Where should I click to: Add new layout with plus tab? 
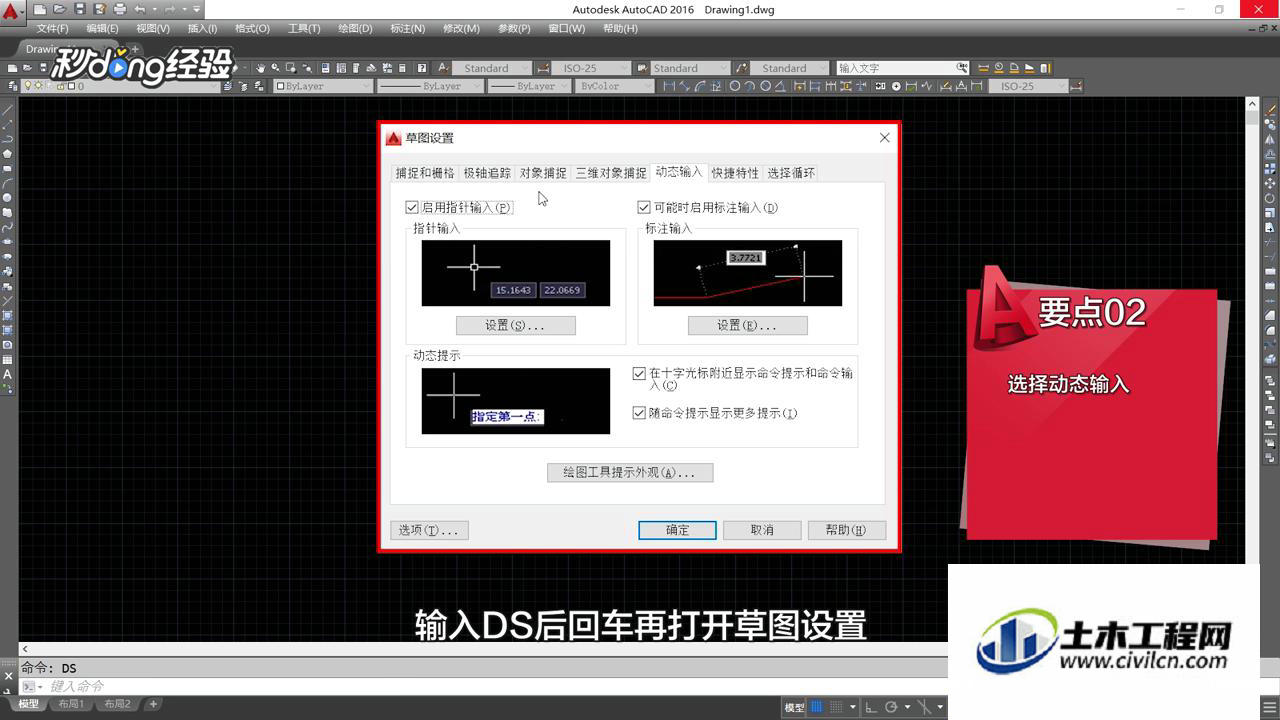coord(153,704)
